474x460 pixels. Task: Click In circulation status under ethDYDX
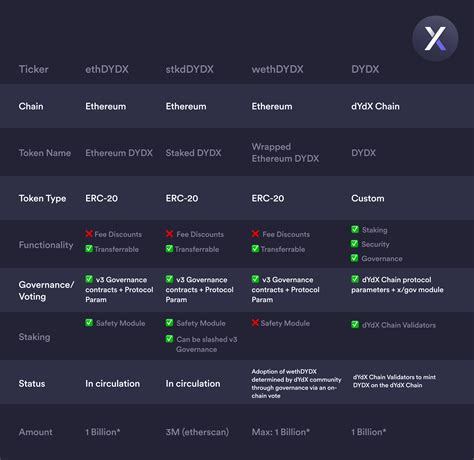(113, 384)
